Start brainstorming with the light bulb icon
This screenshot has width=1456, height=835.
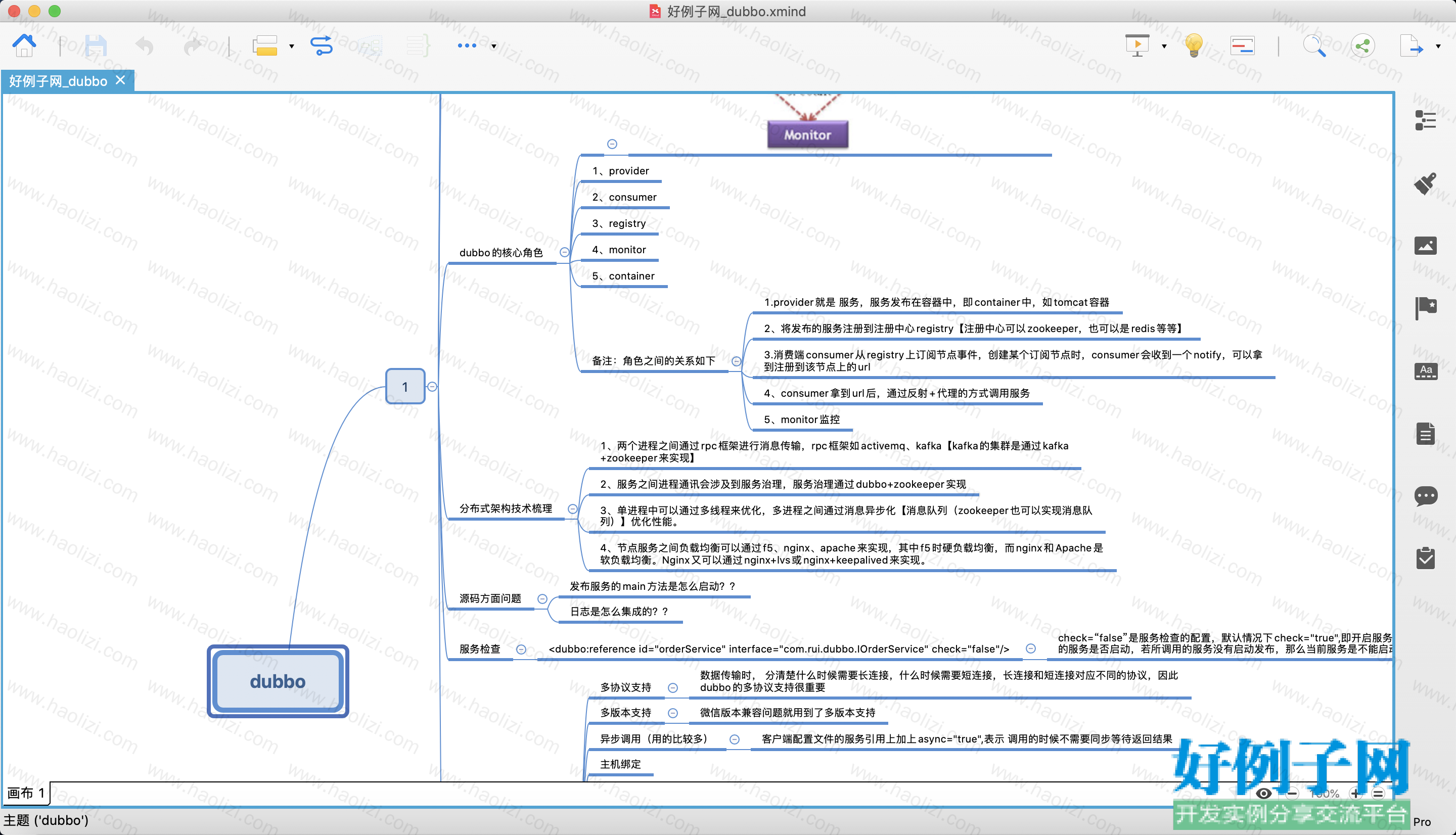[1194, 45]
